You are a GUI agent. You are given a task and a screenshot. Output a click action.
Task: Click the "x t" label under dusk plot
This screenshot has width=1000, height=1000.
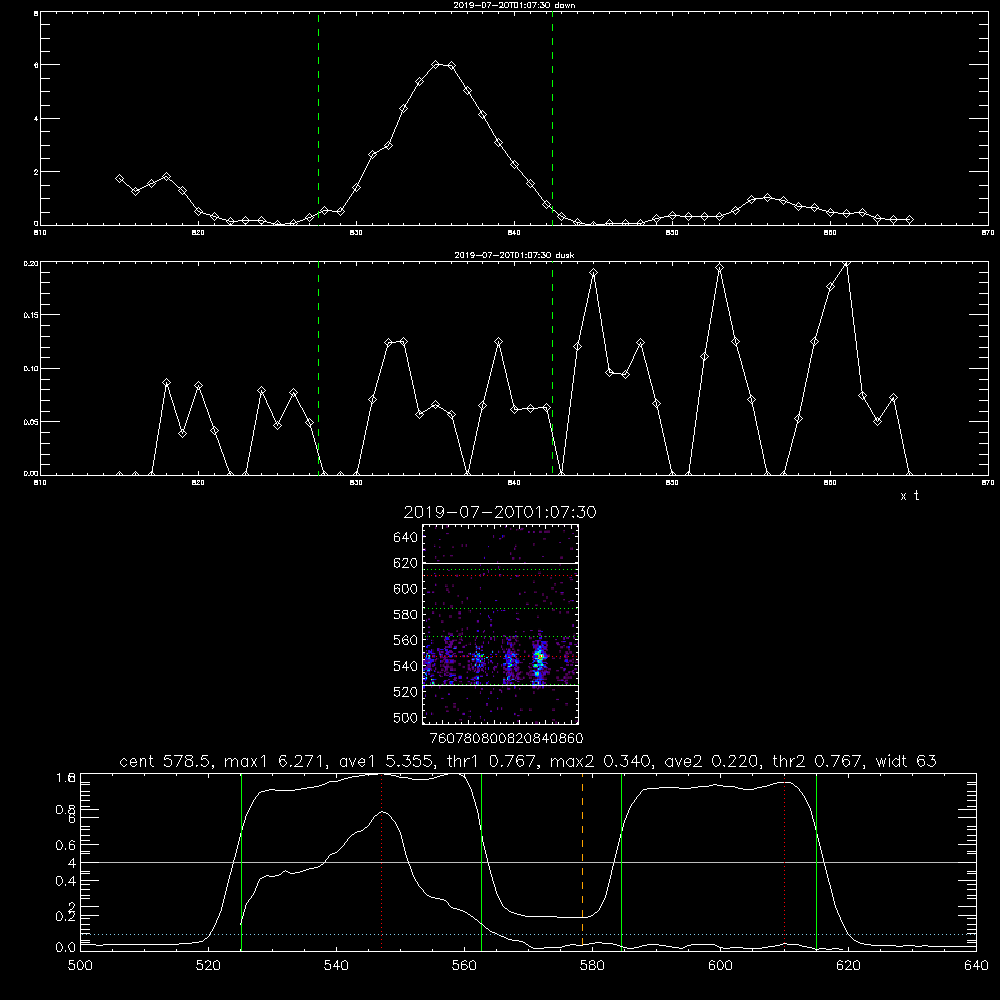(909, 496)
